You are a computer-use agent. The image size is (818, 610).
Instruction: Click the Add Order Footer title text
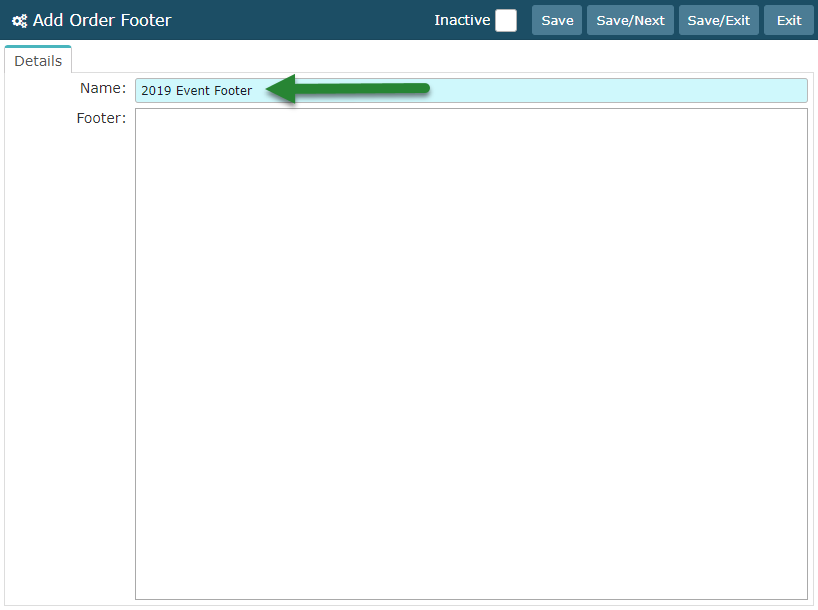tap(102, 20)
